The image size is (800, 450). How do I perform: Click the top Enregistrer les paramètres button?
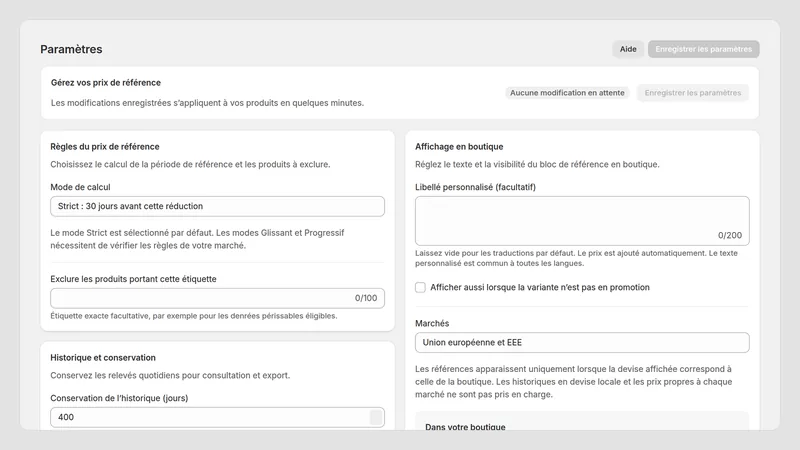[704, 49]
